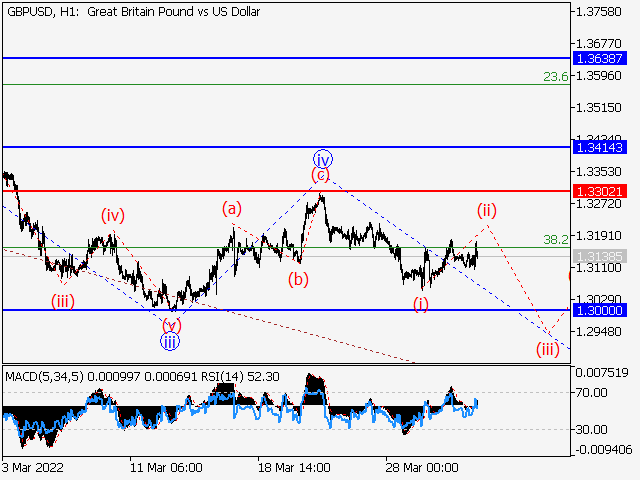
Task: Click the 1.31100 price scale value
Action: pyautogui.click(x=598, y=268)
